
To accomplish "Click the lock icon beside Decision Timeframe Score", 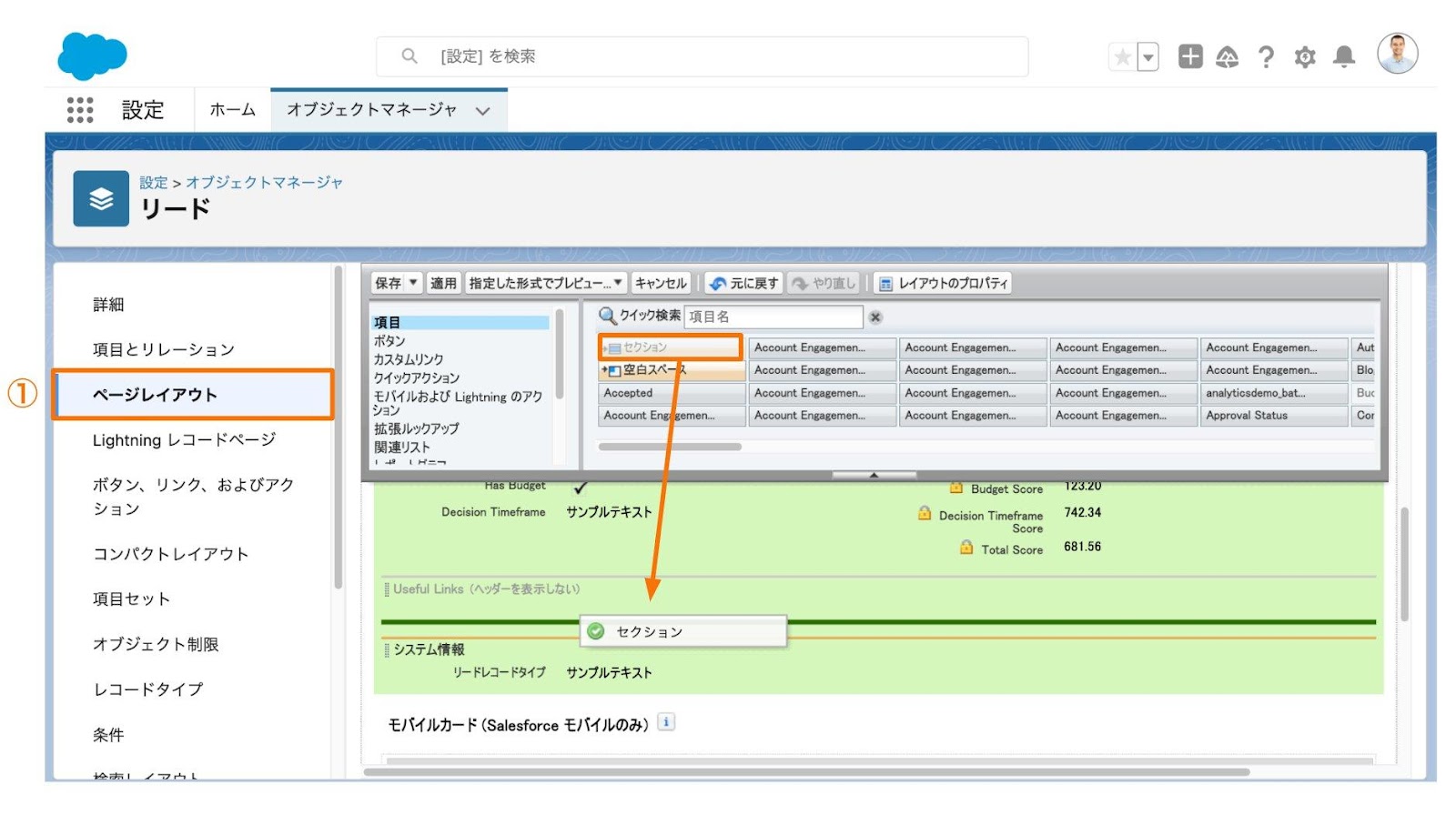I will [x=924, y=513].
